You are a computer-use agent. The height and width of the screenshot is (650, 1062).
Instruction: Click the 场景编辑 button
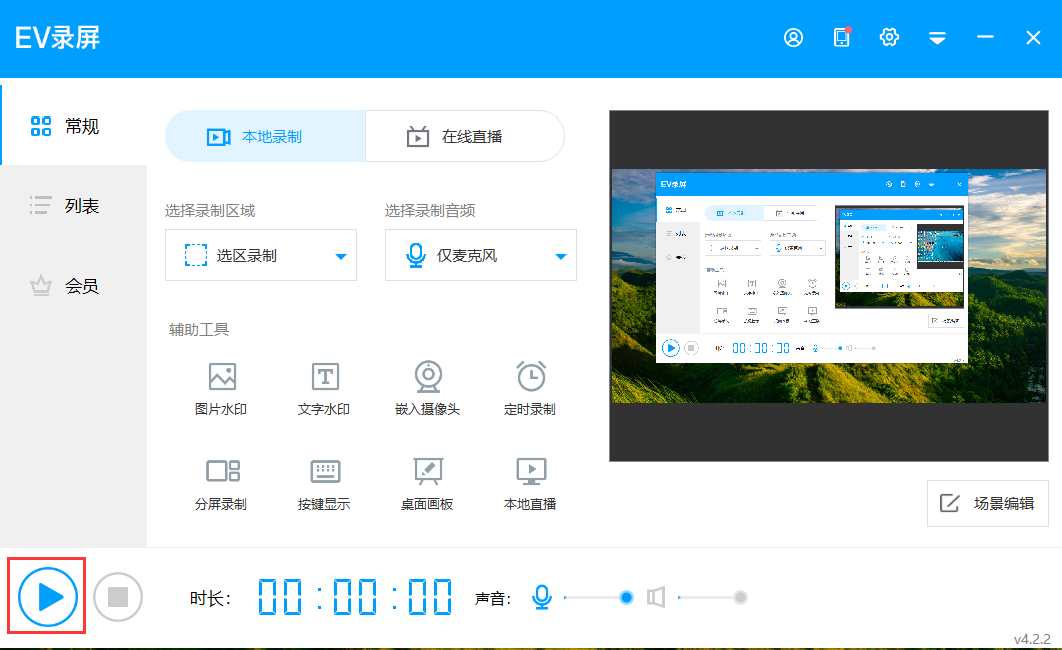pyautogui.click(x=987, y=503)
